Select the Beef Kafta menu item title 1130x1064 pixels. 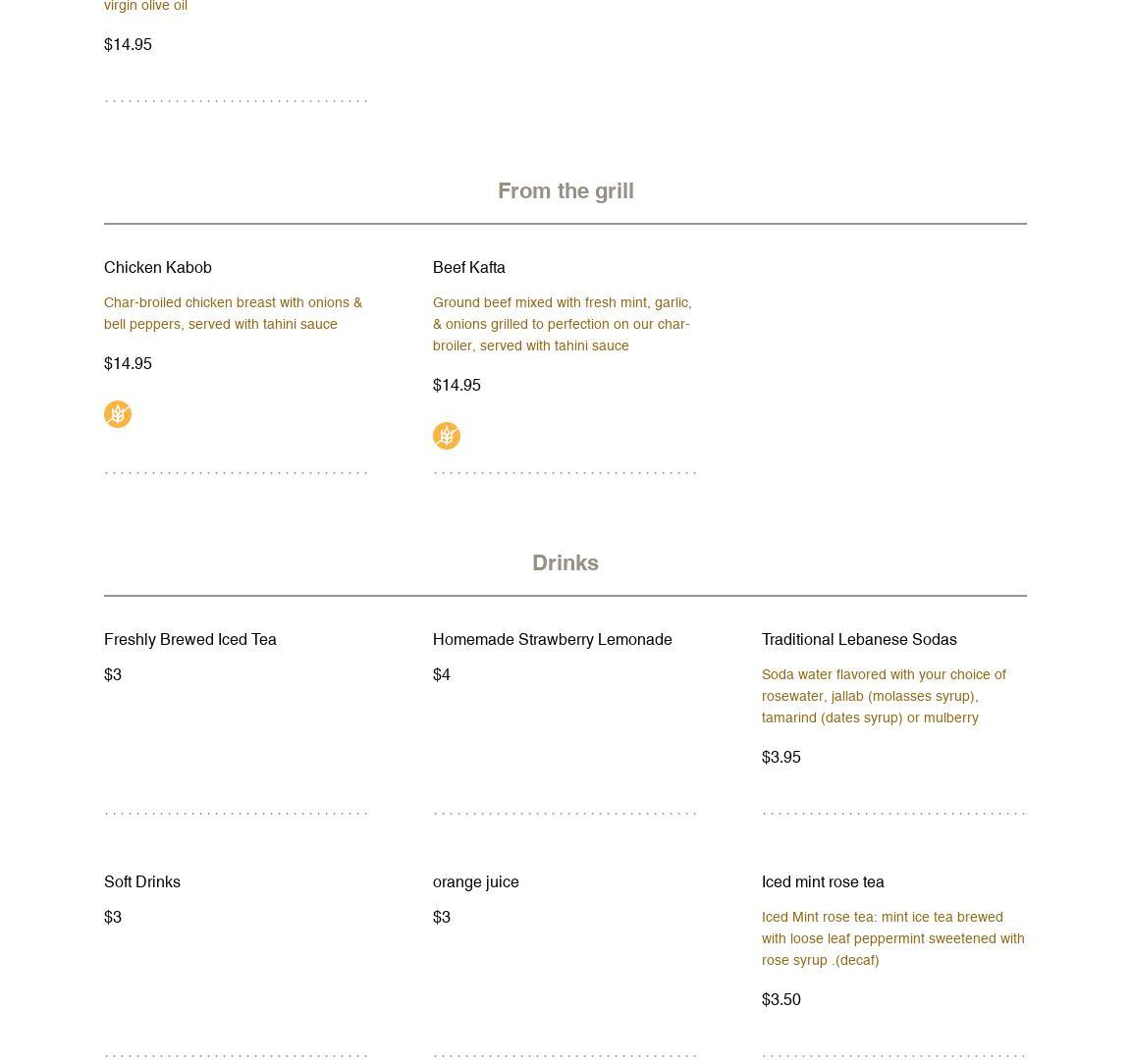point(469,267)
